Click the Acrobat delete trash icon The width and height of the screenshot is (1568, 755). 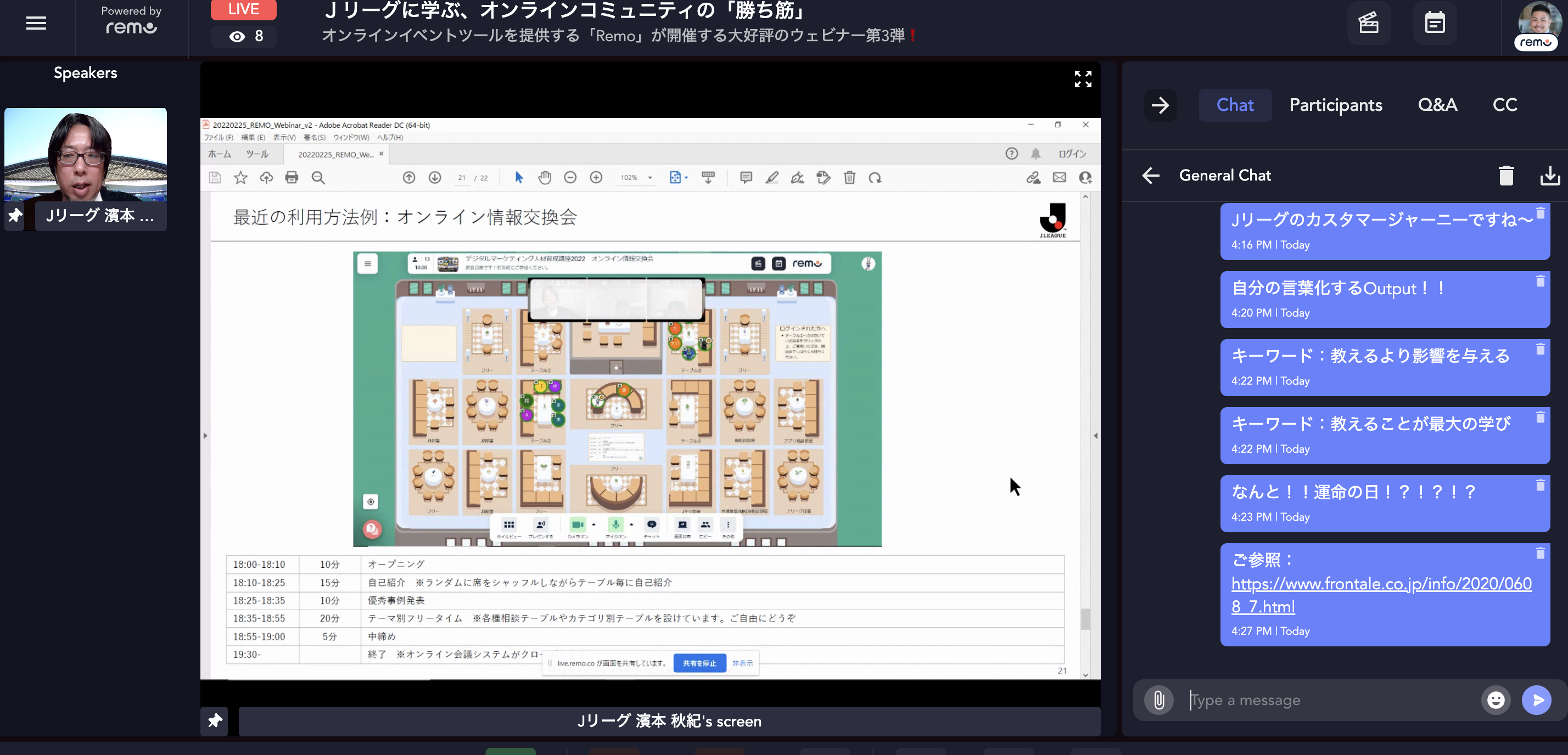coord(849,178)
